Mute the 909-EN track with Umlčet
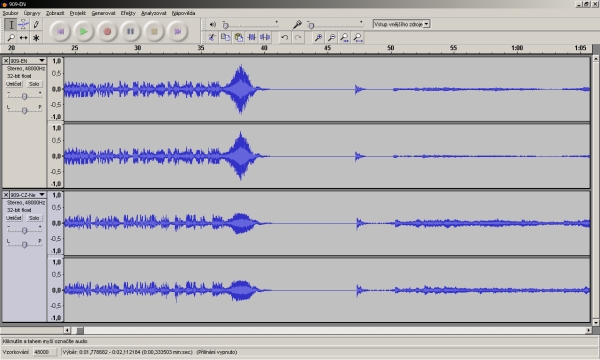This screenshot has height=360, width=600. click(14, 84)
